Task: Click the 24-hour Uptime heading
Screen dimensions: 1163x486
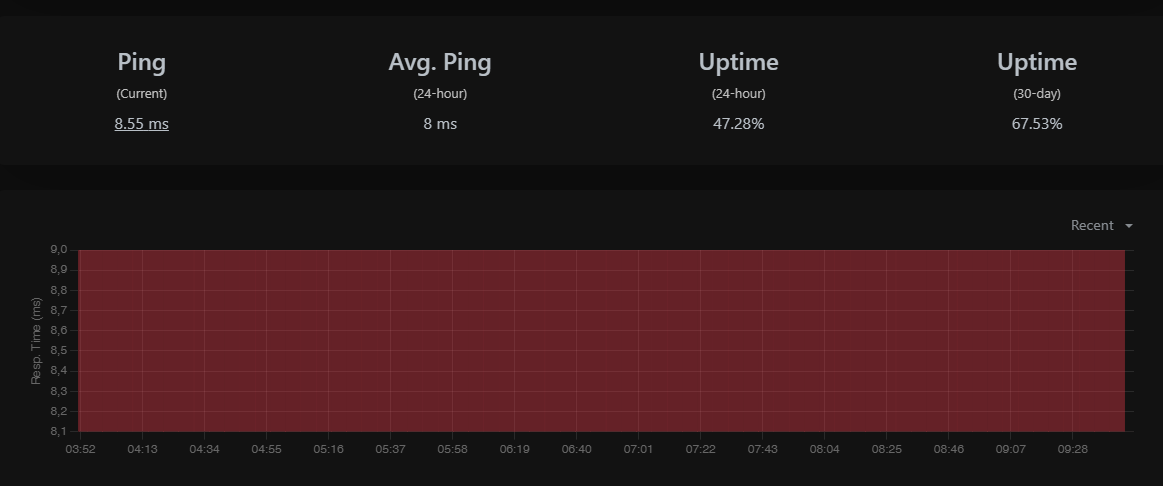Action: [739, 62]
